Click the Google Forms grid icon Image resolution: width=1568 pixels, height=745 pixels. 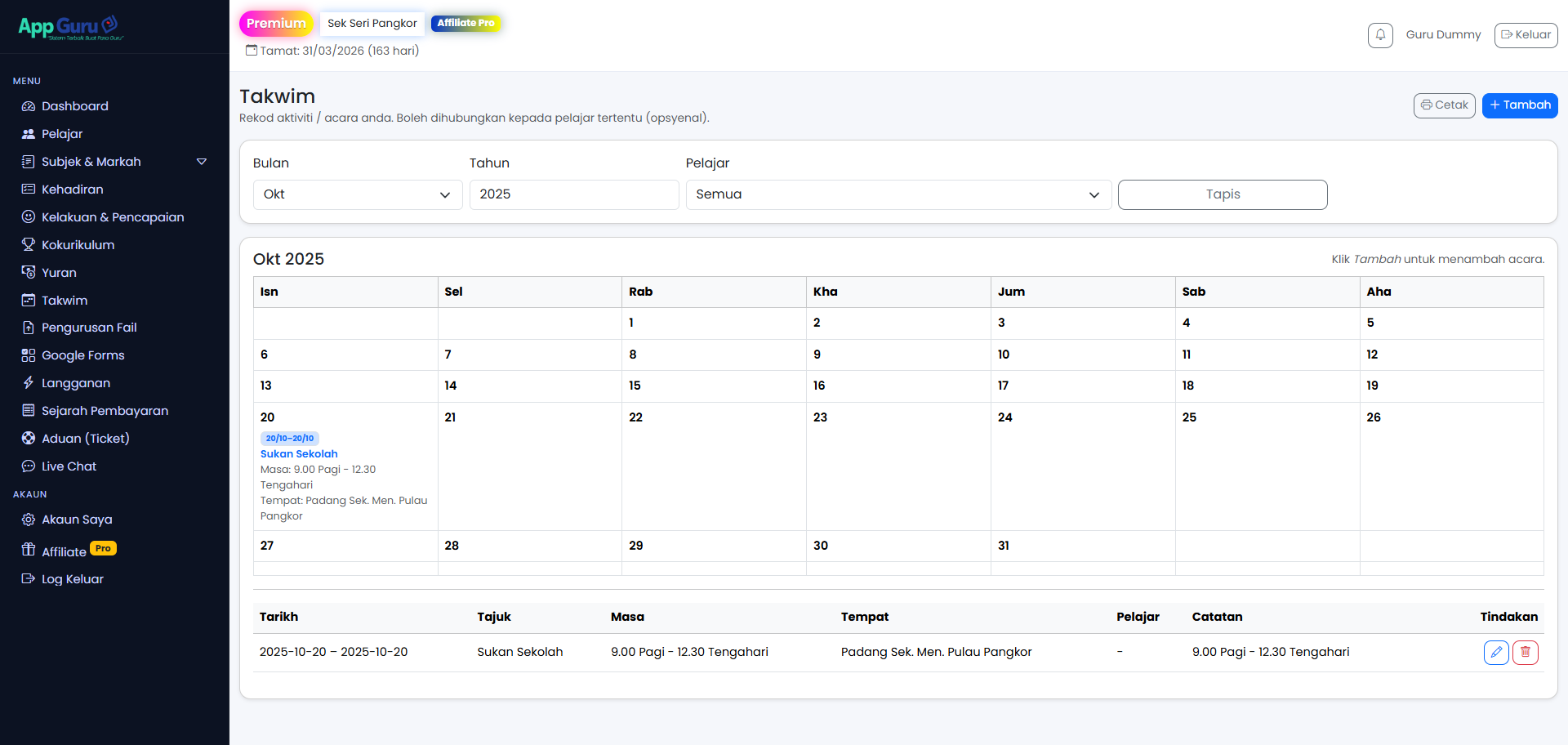pyautogui.click(x=29, y=355)
